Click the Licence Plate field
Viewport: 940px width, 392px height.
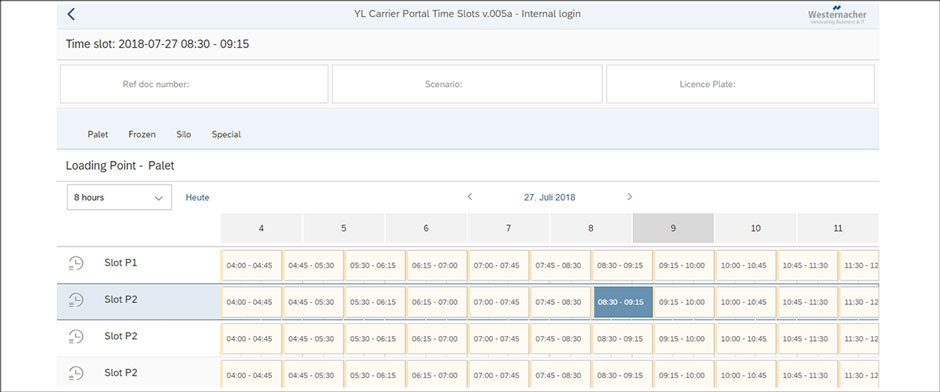740,84
